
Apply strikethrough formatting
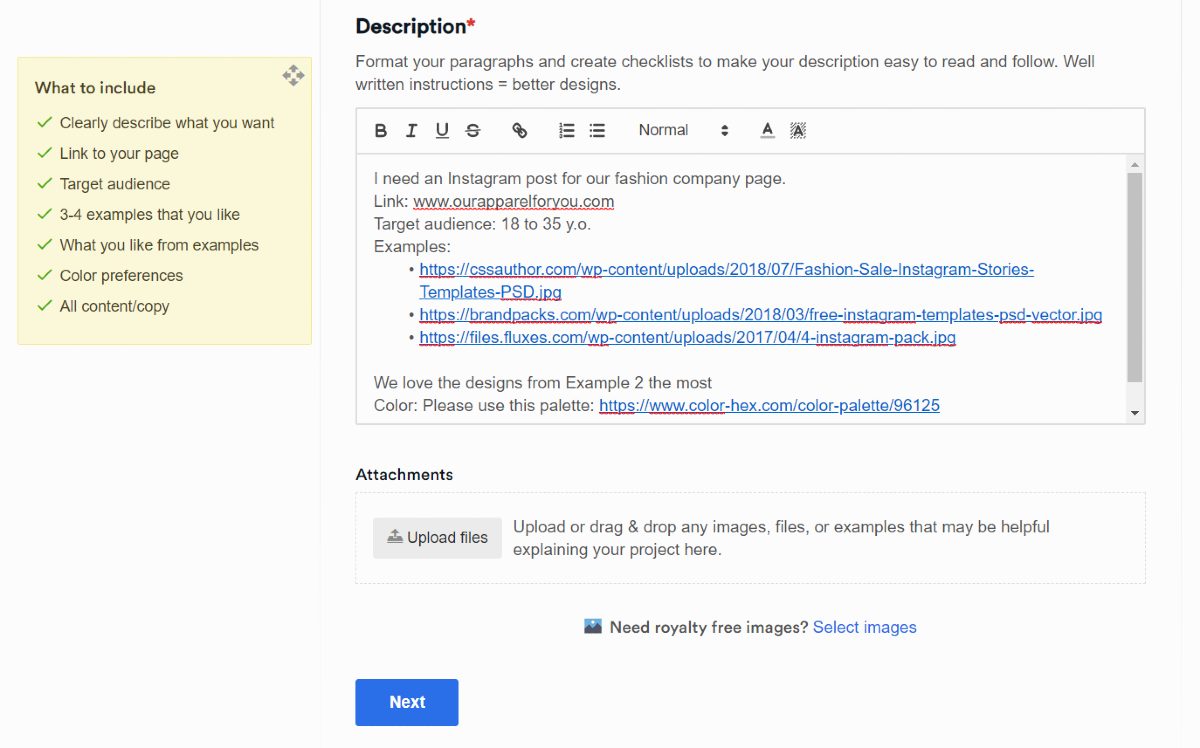click(x=473, y=130)
